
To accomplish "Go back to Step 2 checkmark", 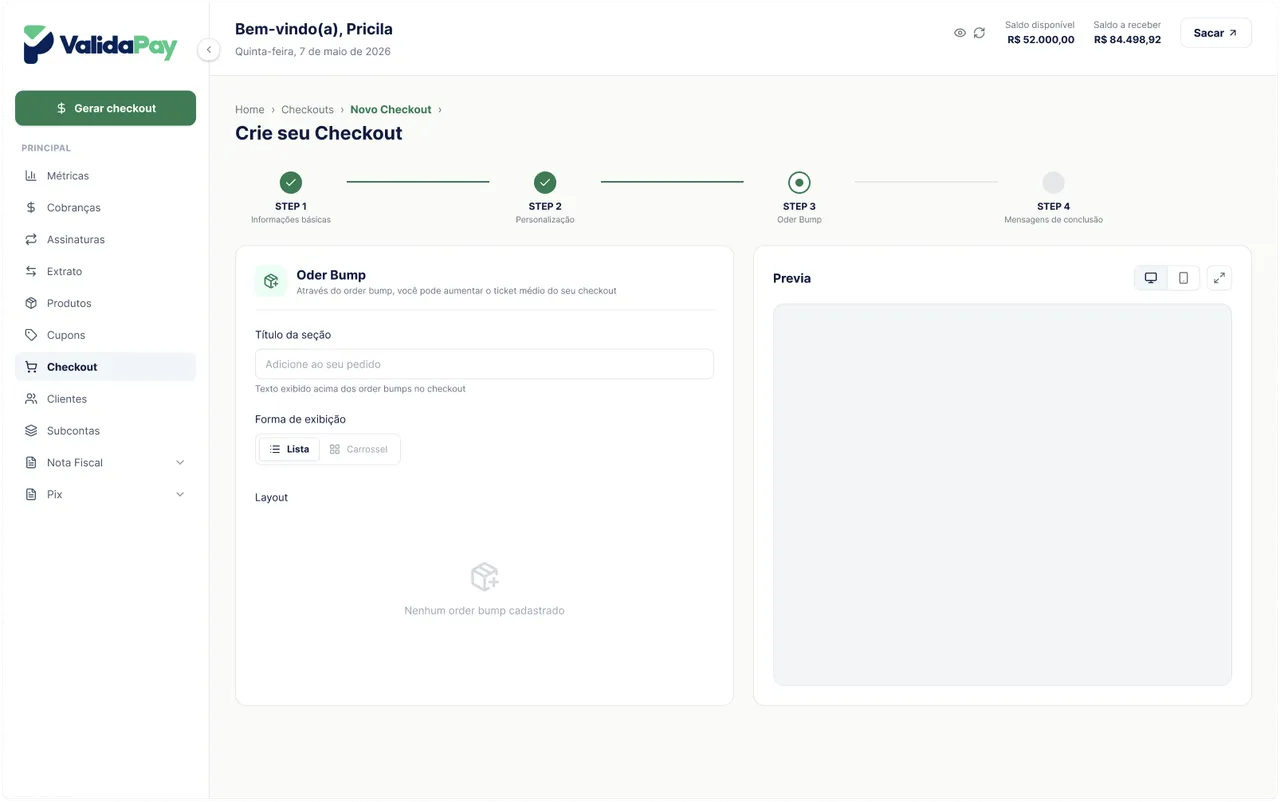I will point(545,183).
